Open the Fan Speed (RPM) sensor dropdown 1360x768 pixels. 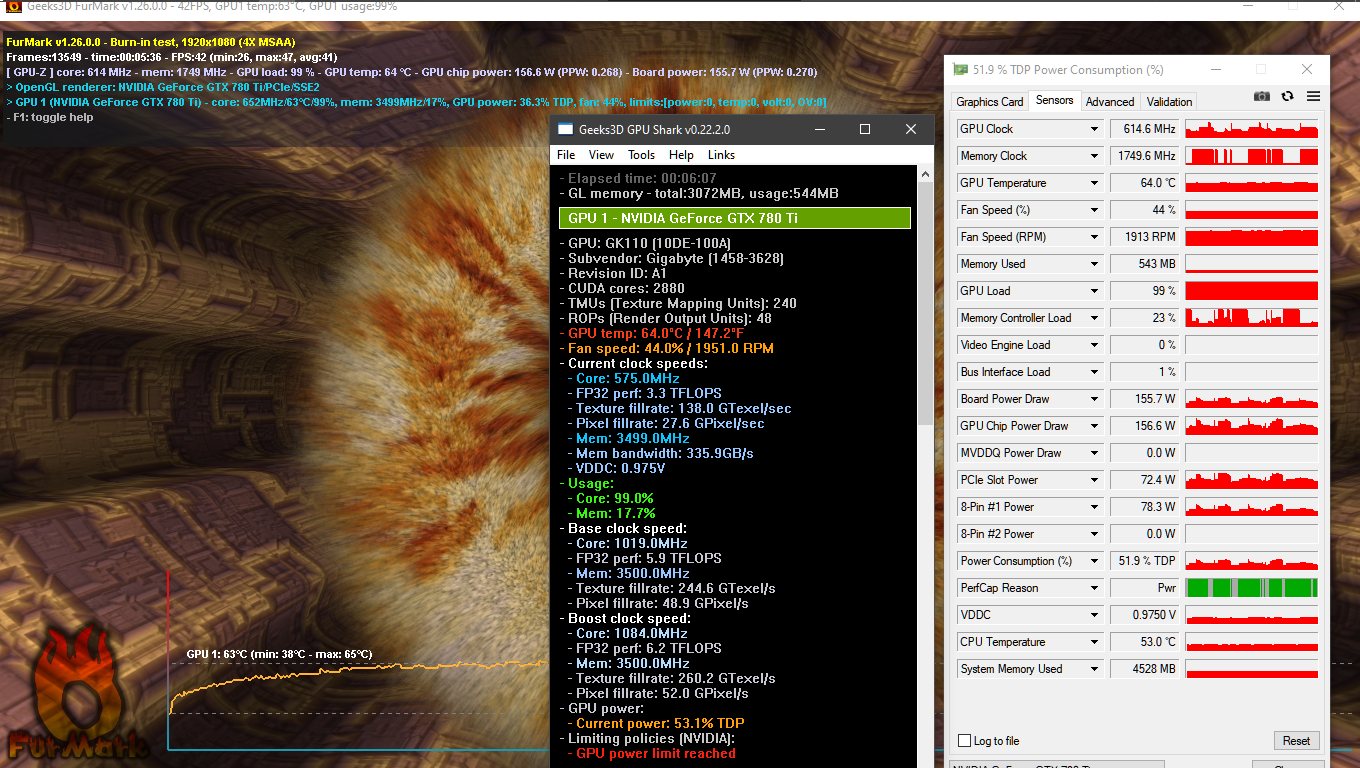[x=1094, y=237]
